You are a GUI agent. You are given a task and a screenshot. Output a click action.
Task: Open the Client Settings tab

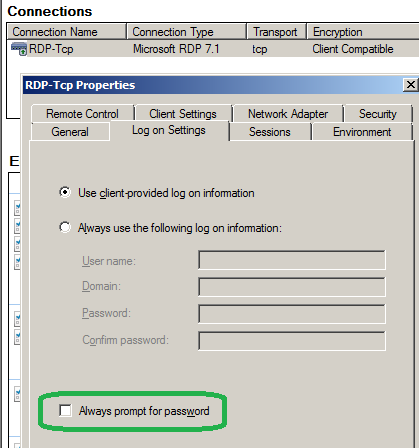click(x=183, y=114)
